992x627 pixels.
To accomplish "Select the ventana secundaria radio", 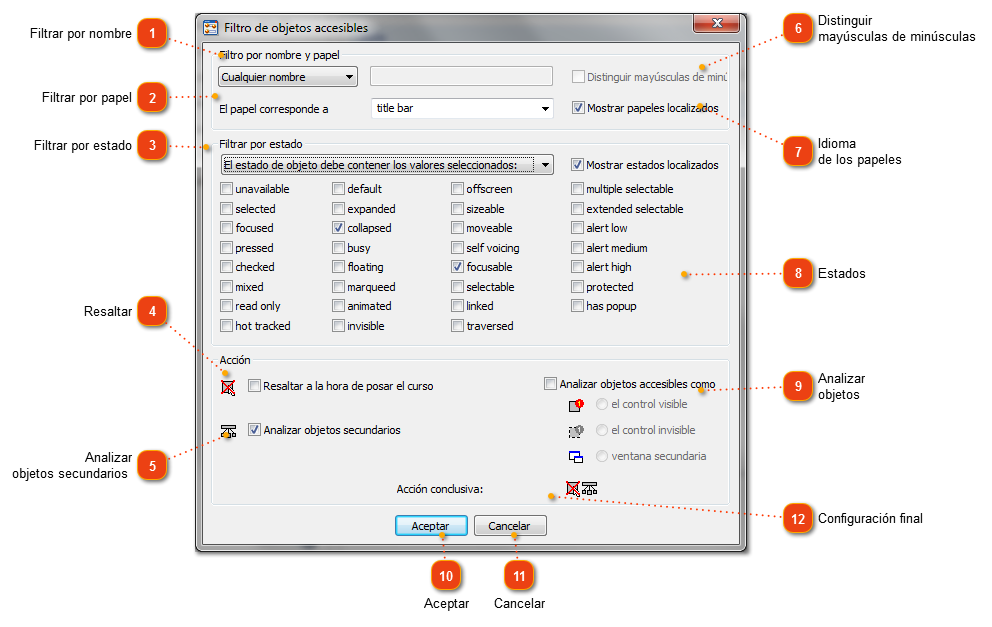I will (x=602, y=456).
